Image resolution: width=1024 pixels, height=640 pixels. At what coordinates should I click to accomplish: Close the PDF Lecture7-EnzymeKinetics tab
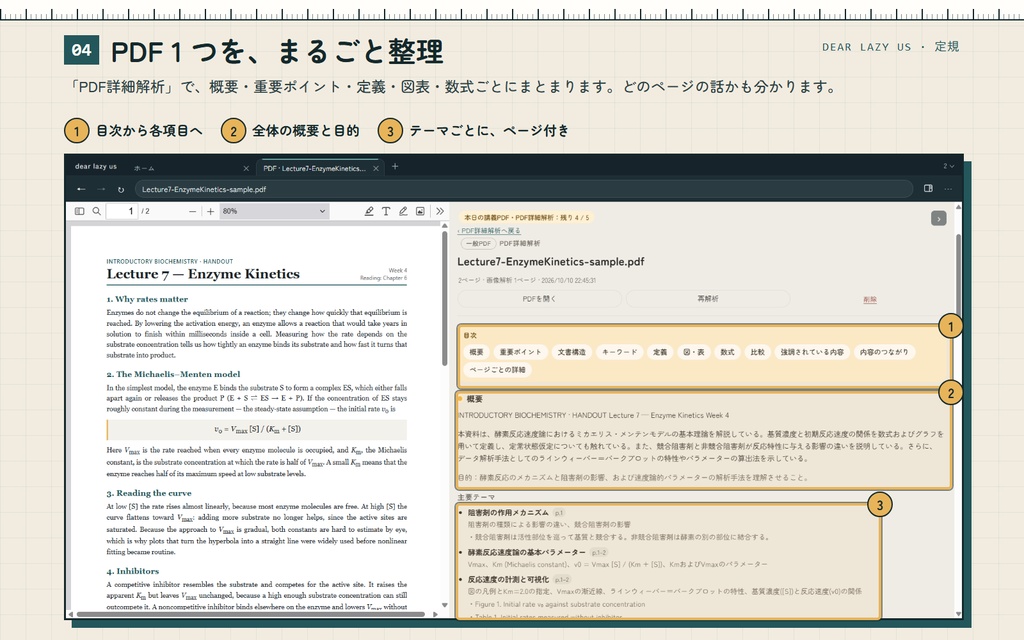376,168
